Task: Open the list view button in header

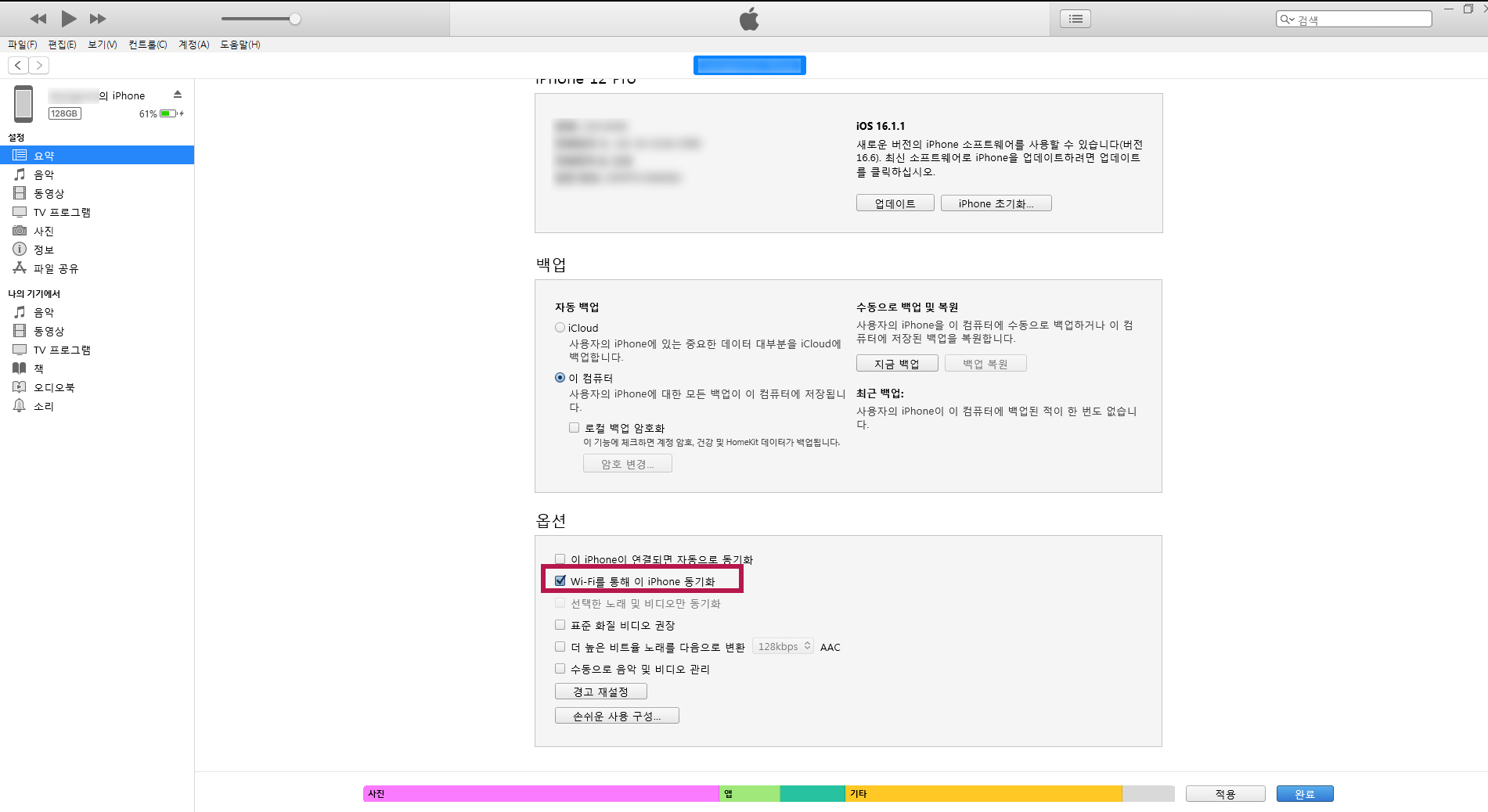Action: tap(1075, 19)
